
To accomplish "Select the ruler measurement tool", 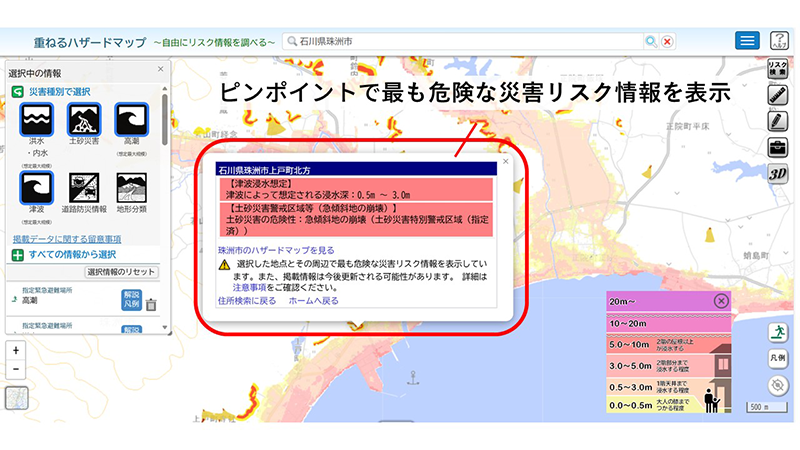I will click(x=778, y=95).
